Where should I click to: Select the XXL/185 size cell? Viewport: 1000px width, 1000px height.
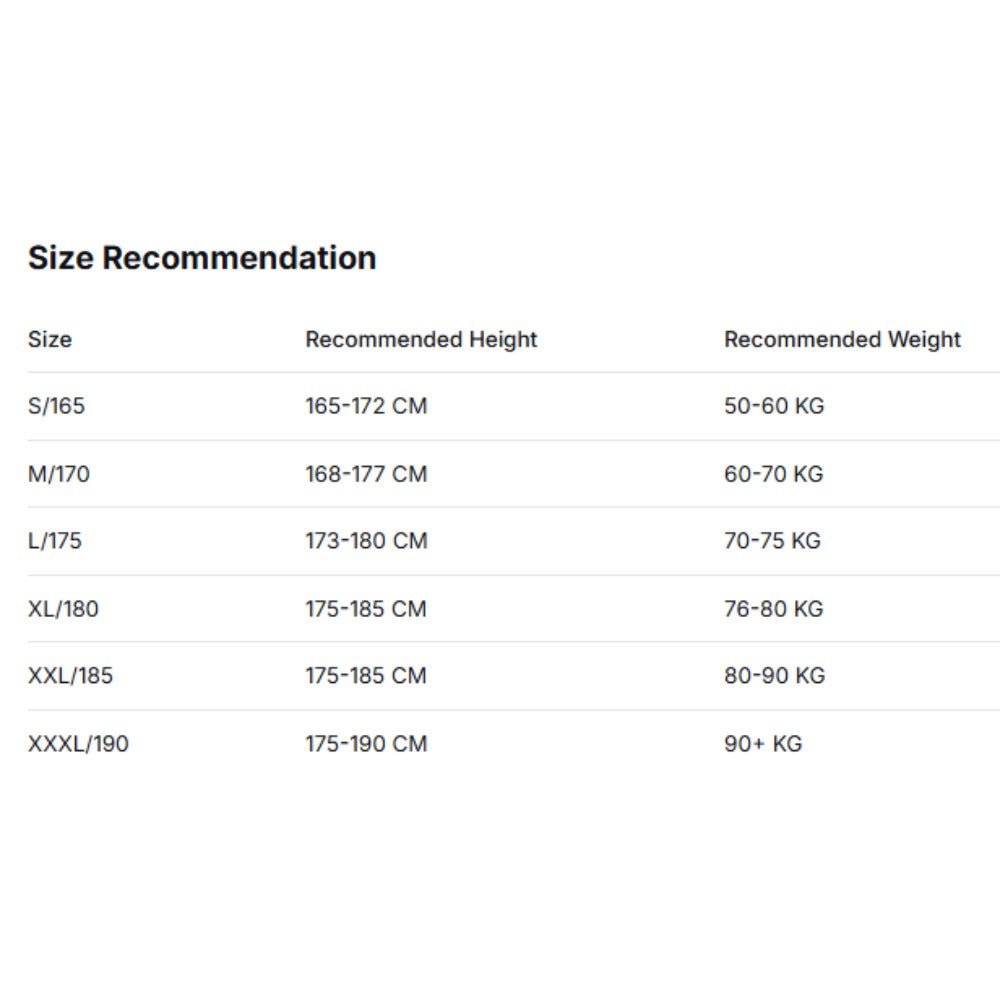(70, 676)
